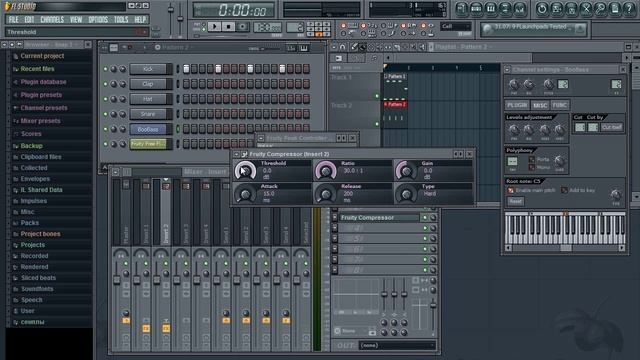Click the Cut itself button
Screen dimensions: 640x360
coord(611,127)
